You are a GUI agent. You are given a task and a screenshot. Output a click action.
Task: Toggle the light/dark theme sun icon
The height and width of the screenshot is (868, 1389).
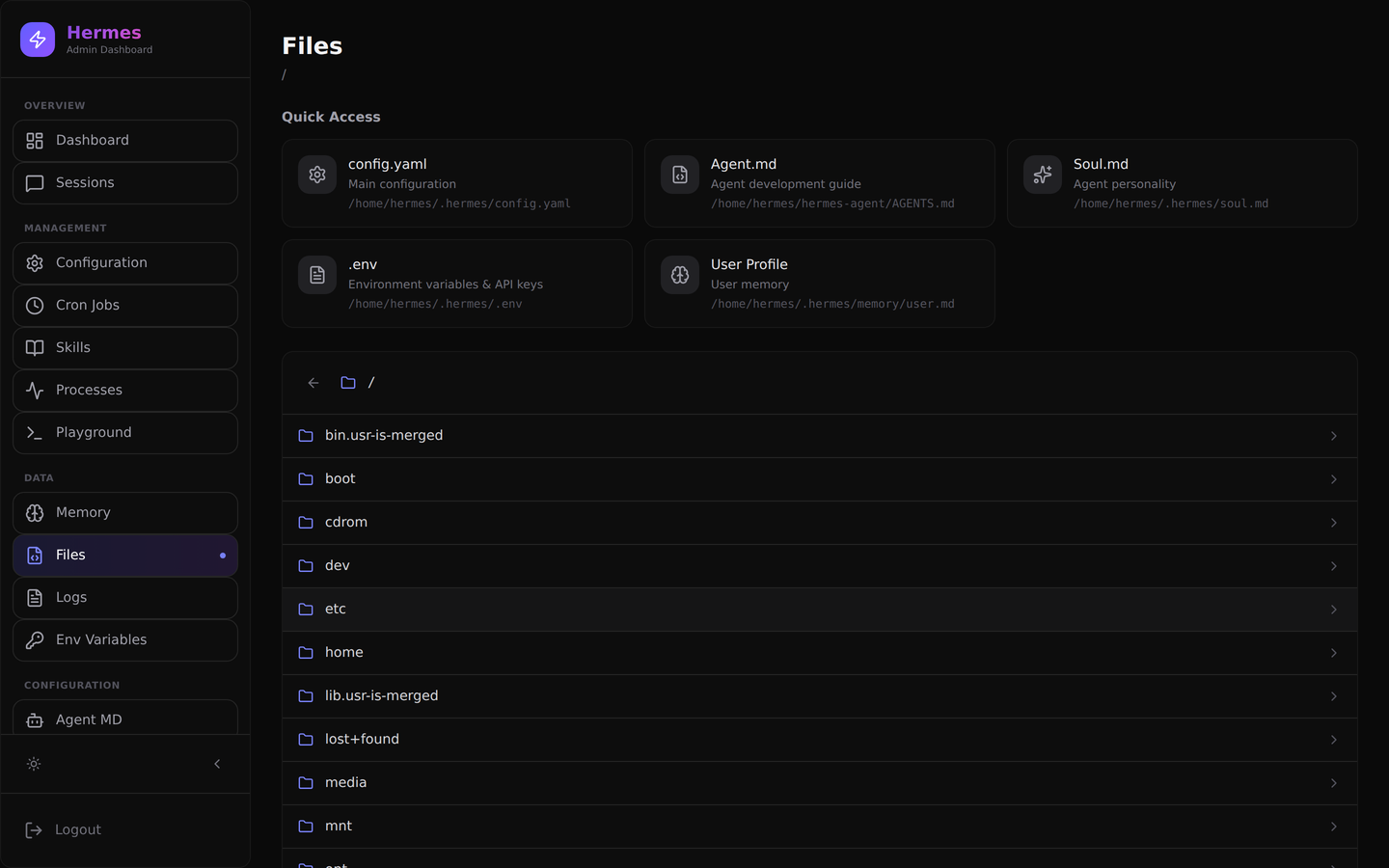click(x=34, y=764)
